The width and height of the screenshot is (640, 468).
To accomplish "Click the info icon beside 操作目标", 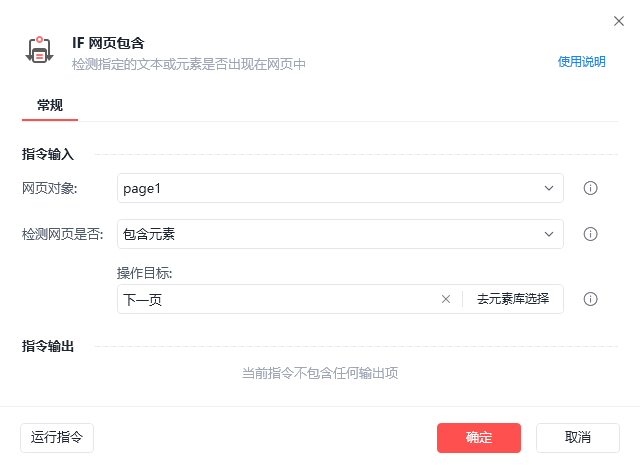I will pos(590,299).
